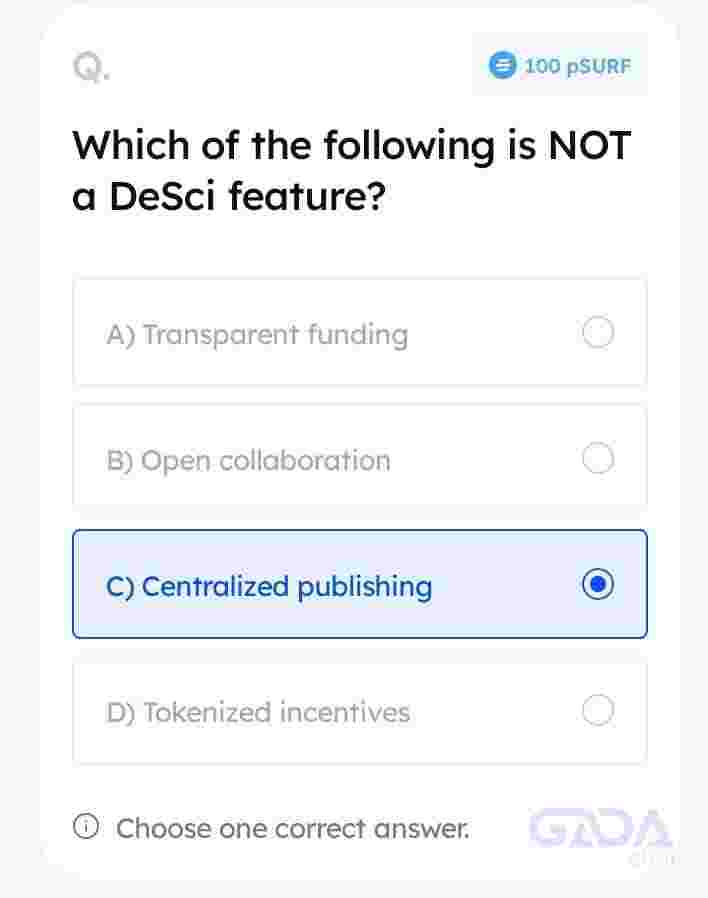Choose option A) Transparent funding card

click(x=360, y=333)
